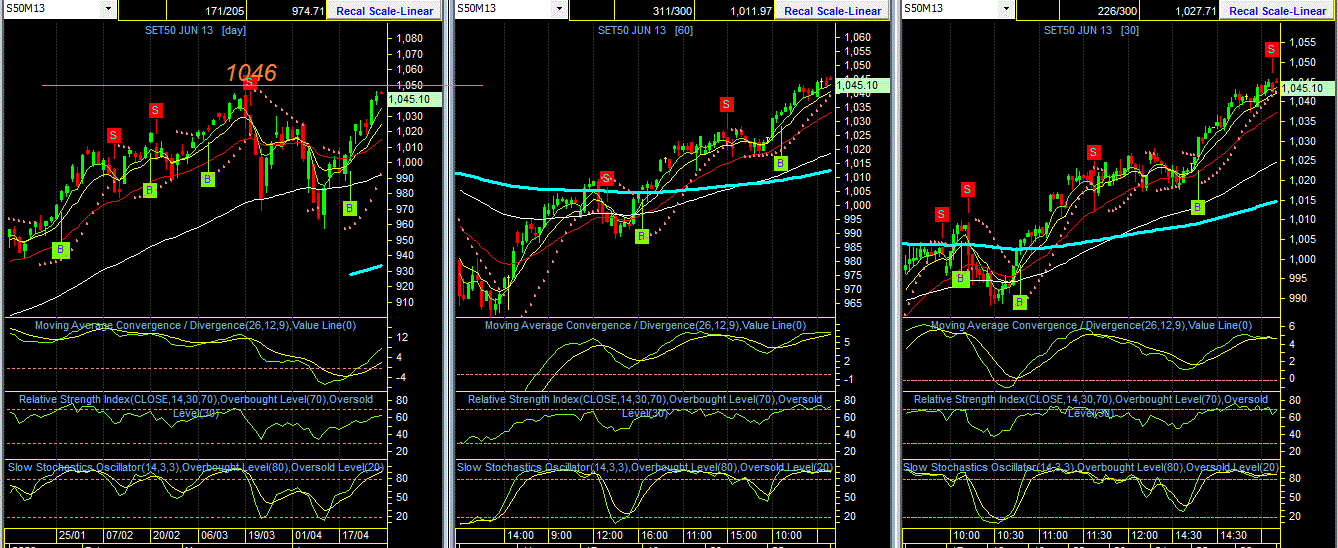Click the 60-minute chart MACD indicator label
This screenshot has height=548, width=1338.
coord(644,325)
